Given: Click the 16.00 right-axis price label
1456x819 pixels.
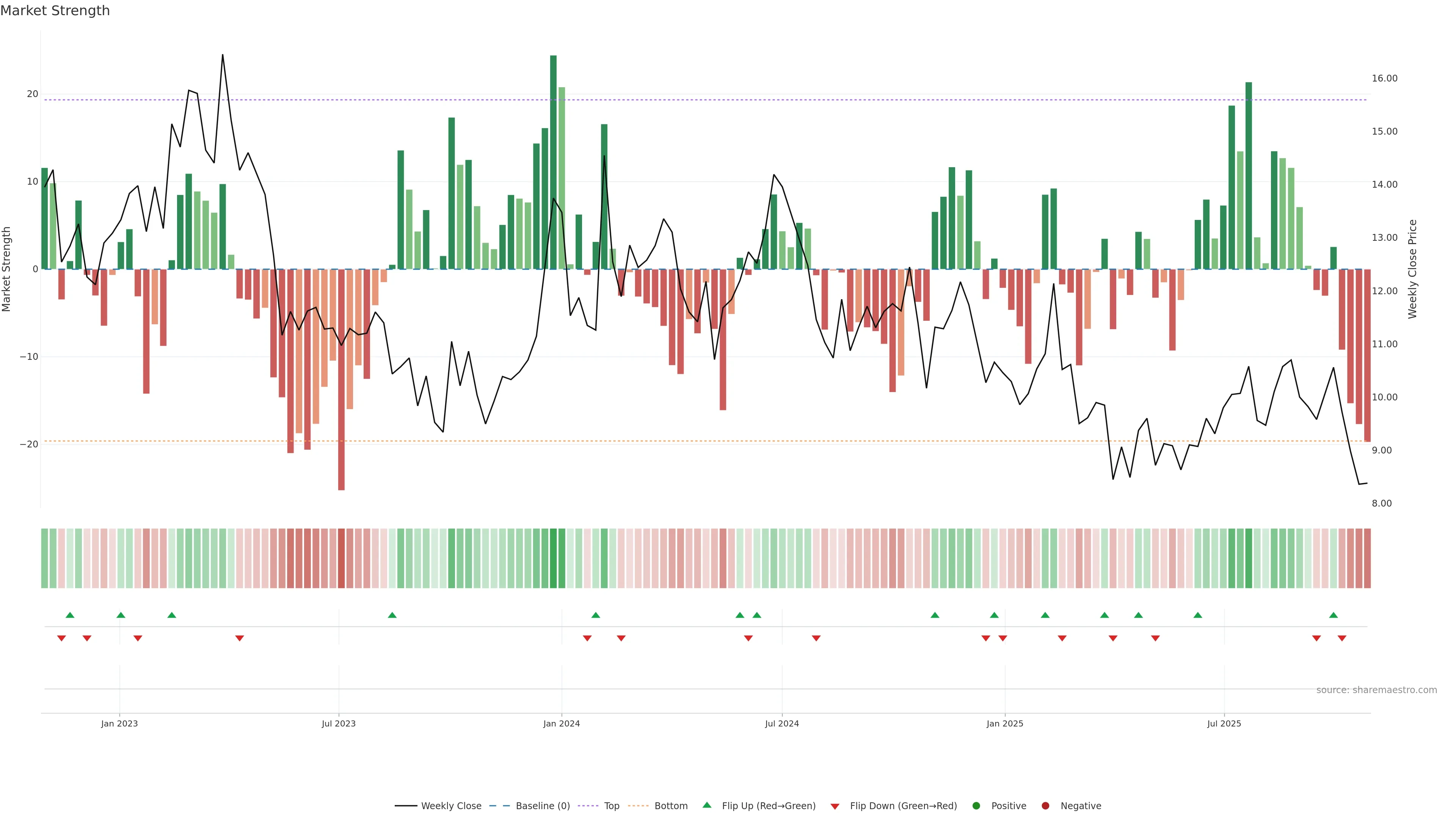Looking at the screenshot, I should coord(1384,78).
